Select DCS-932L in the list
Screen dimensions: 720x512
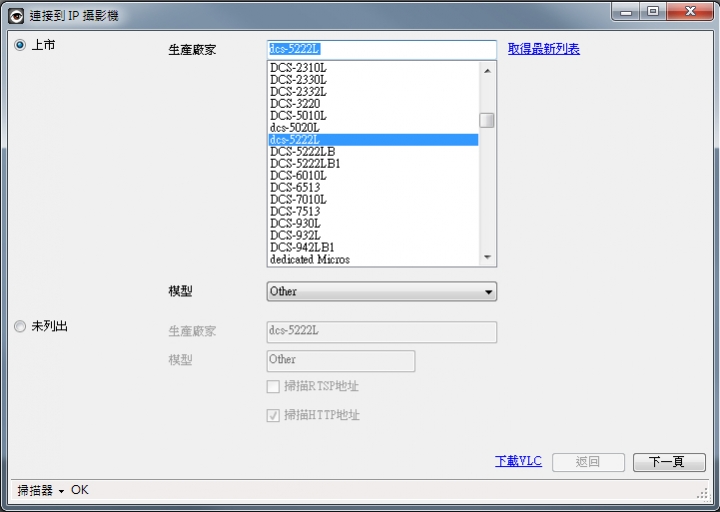click(x=373, y=235)
